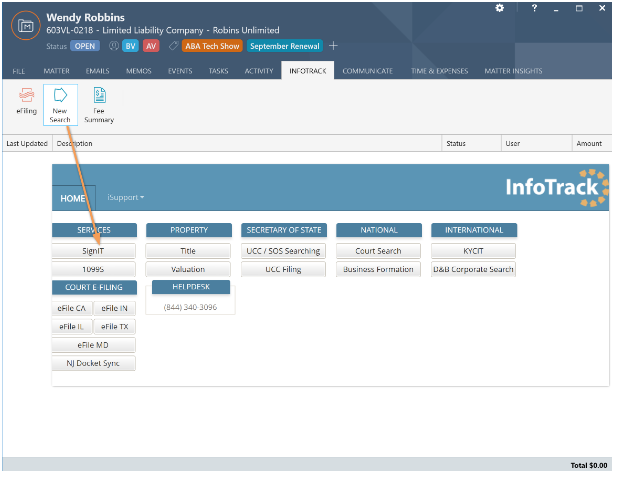This screenshot has width=619, height=478.
Task: Click the COURT E FILING header
Action: [x=94, y=287]
